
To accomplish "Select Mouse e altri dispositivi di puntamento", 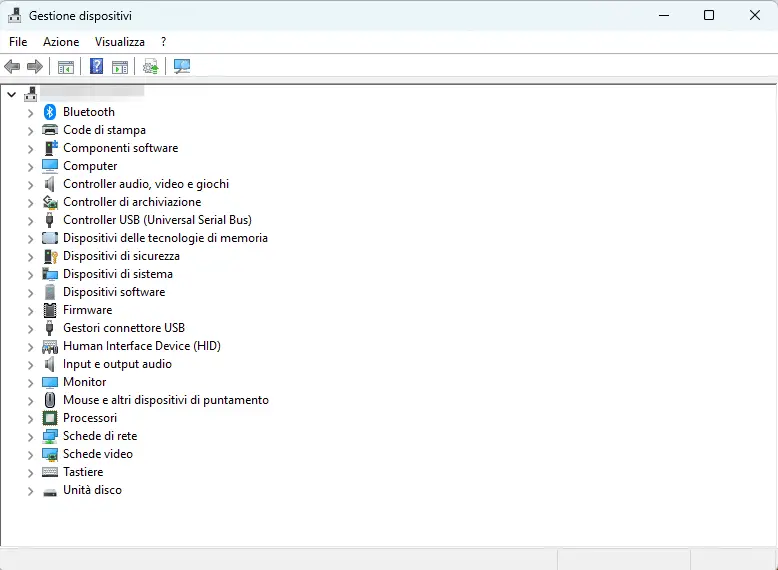I will (x=165, y=400).
